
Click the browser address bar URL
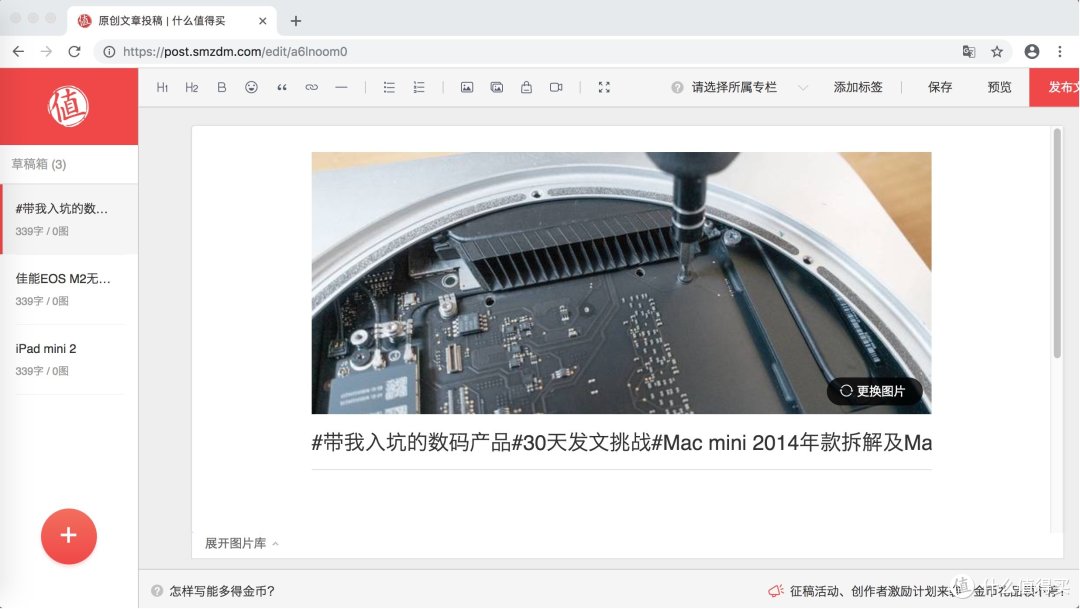point(235,52)
